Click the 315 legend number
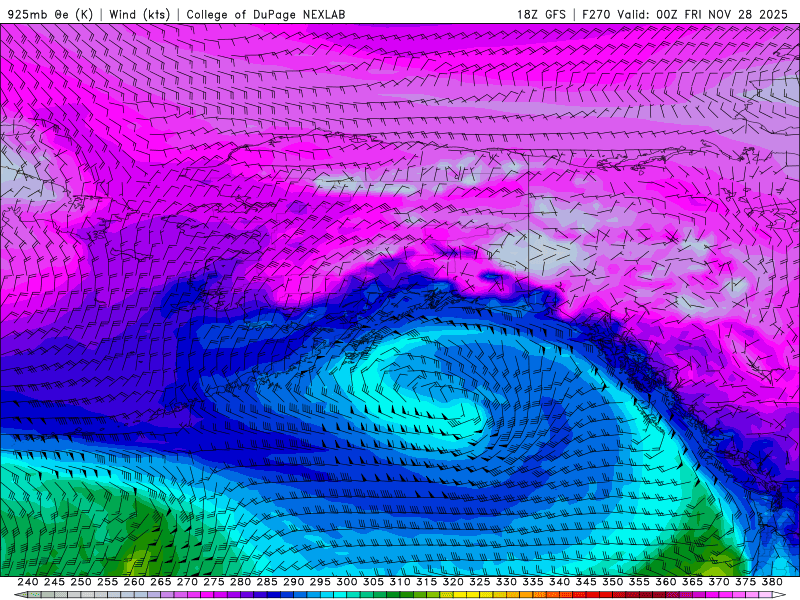Image resolution: width=800 pixels, height=600 pixels. [426, 582]
